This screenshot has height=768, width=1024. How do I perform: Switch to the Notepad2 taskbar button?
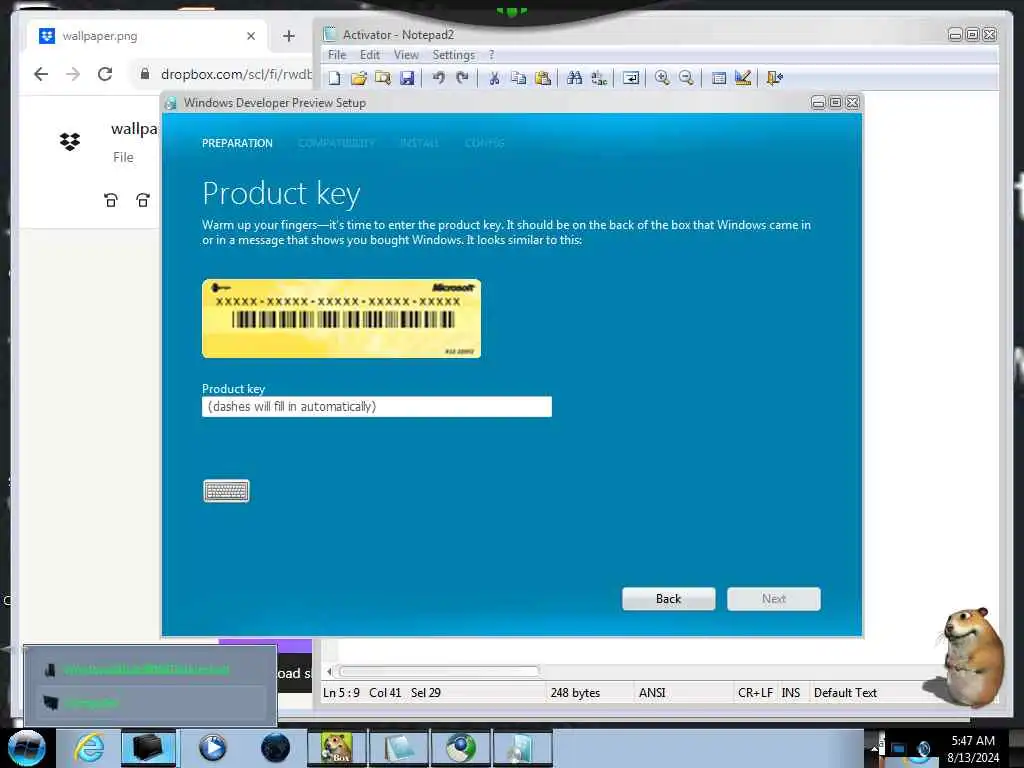(398, 748)
